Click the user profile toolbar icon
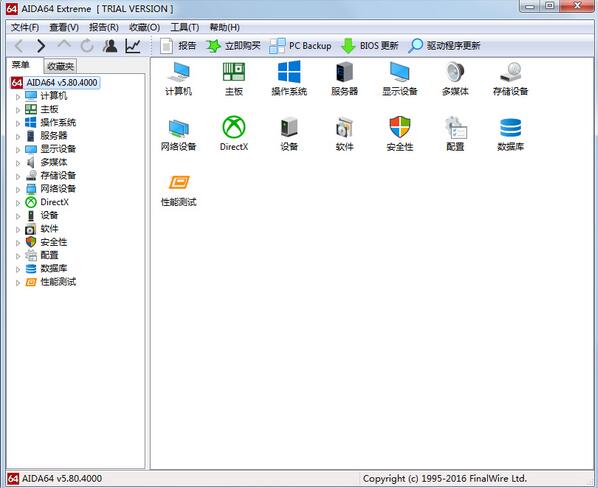The image size is (598, 488). pyautogui.click(x=110, y=46)
